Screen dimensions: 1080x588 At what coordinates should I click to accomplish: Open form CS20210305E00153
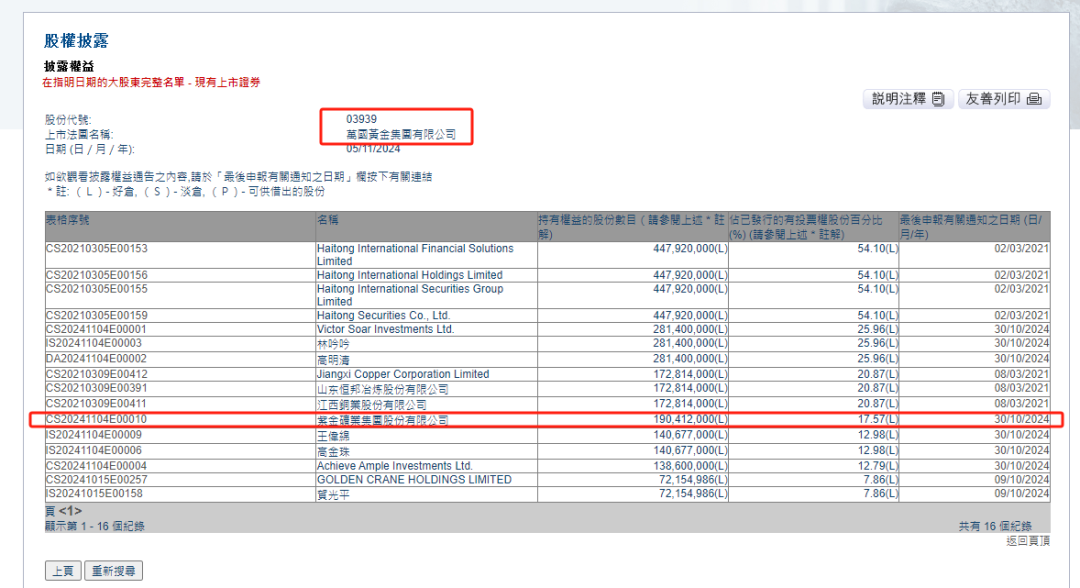coord(96,249)
